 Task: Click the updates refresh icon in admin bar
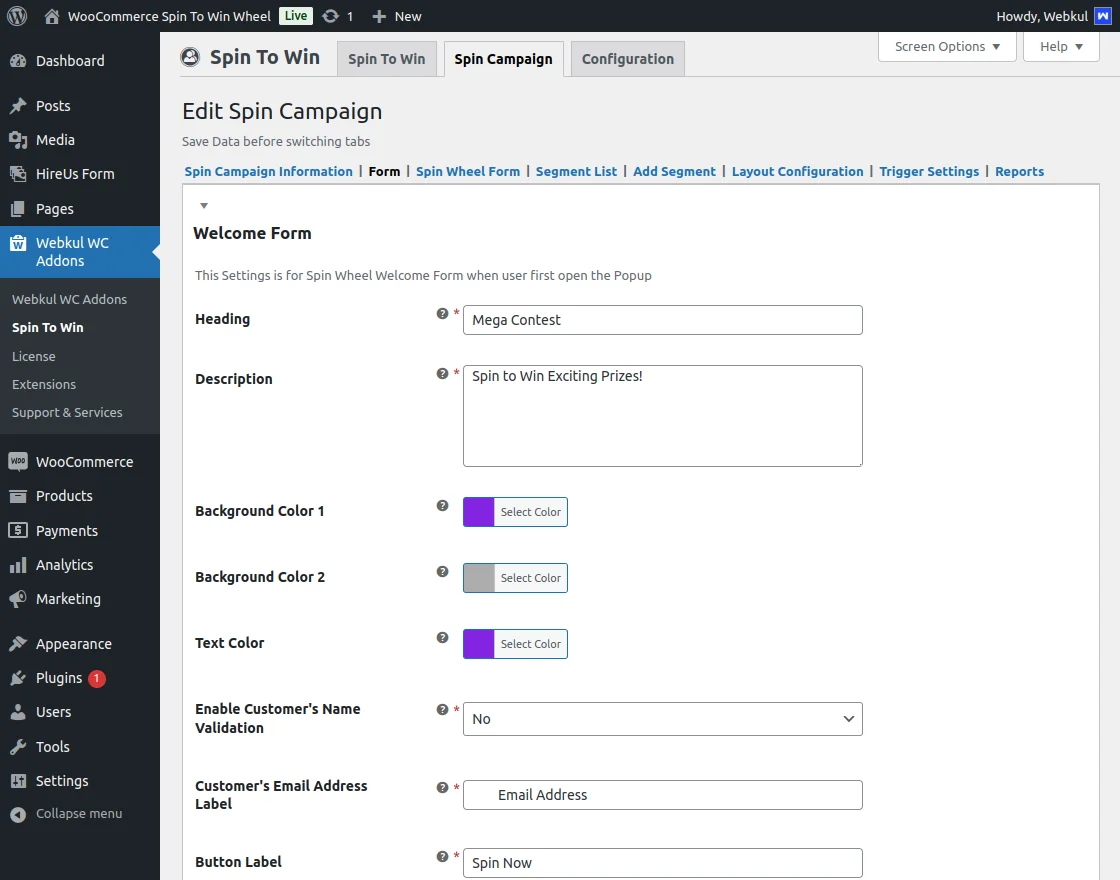[330, 16]
